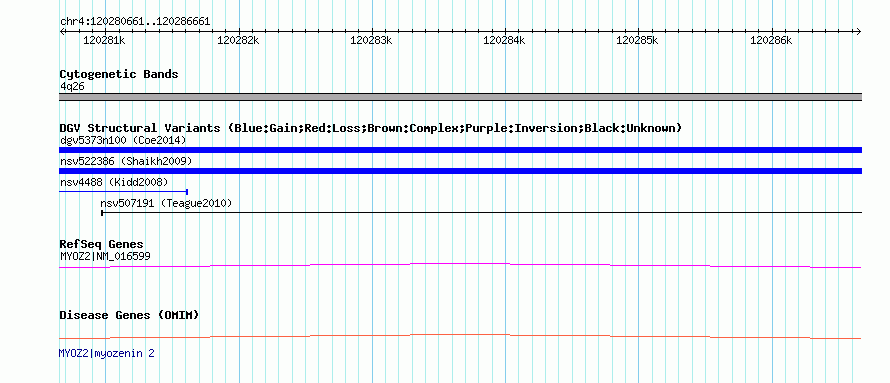Select the RefSeq Genes track title

click(102, 245)
